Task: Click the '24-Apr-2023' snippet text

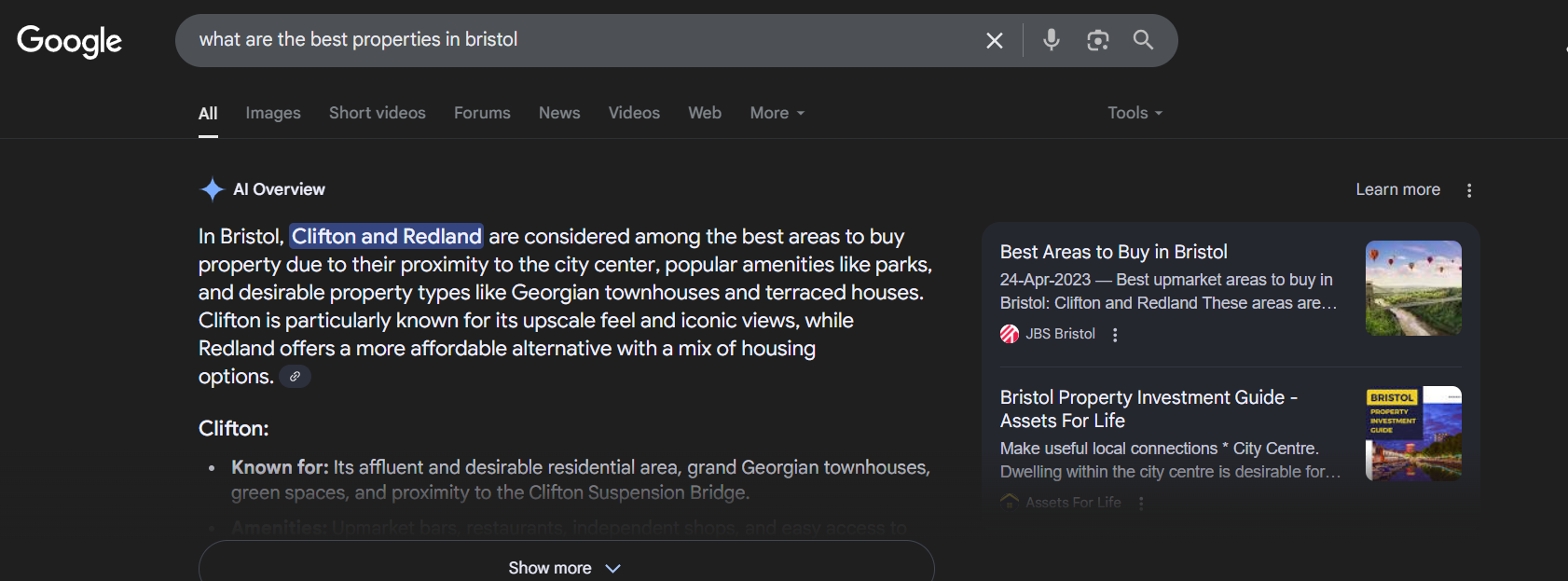Action: [1045, 280]
